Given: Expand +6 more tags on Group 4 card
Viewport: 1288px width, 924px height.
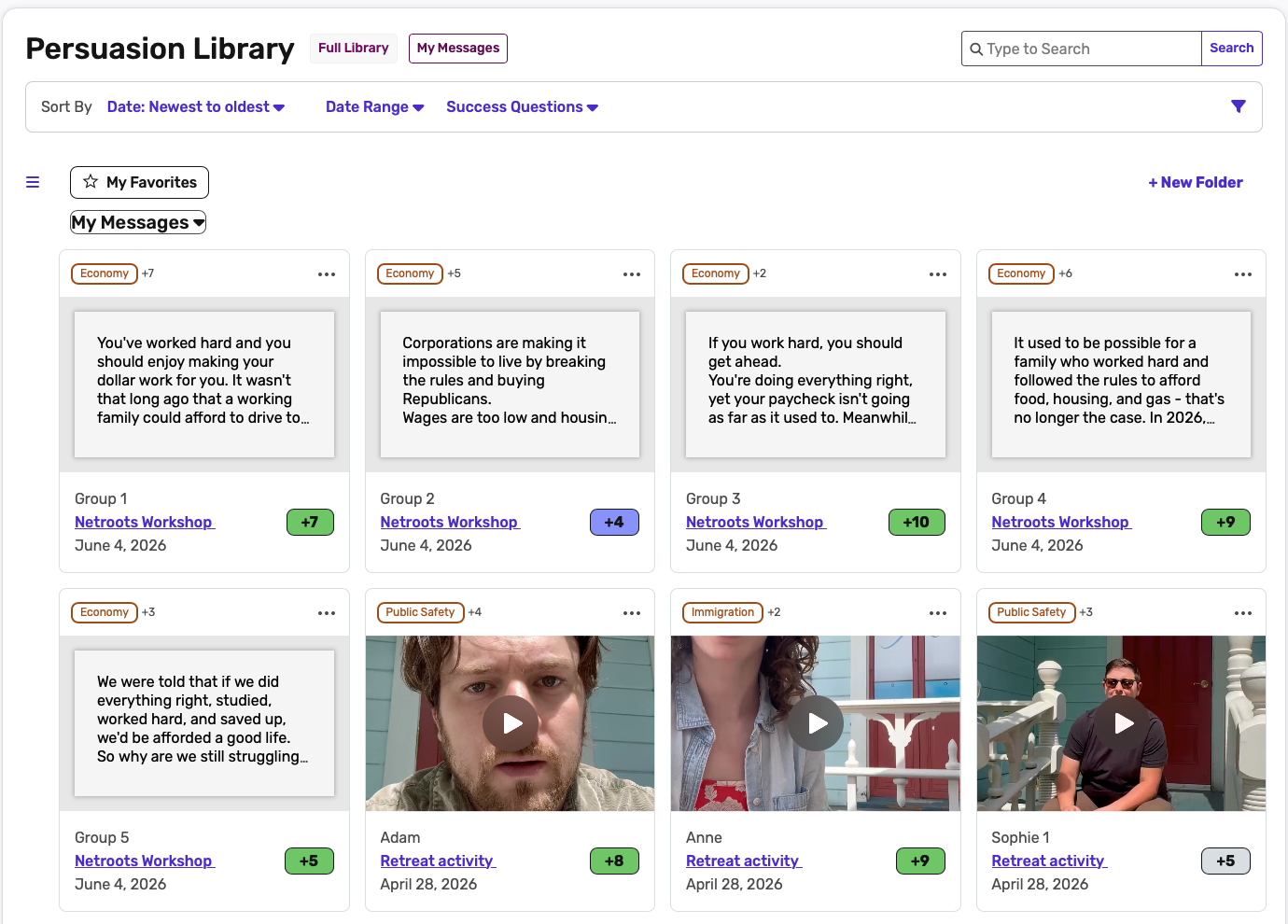Looking at the screenshot, I should pyautogui.click(x=1065, y=273).
